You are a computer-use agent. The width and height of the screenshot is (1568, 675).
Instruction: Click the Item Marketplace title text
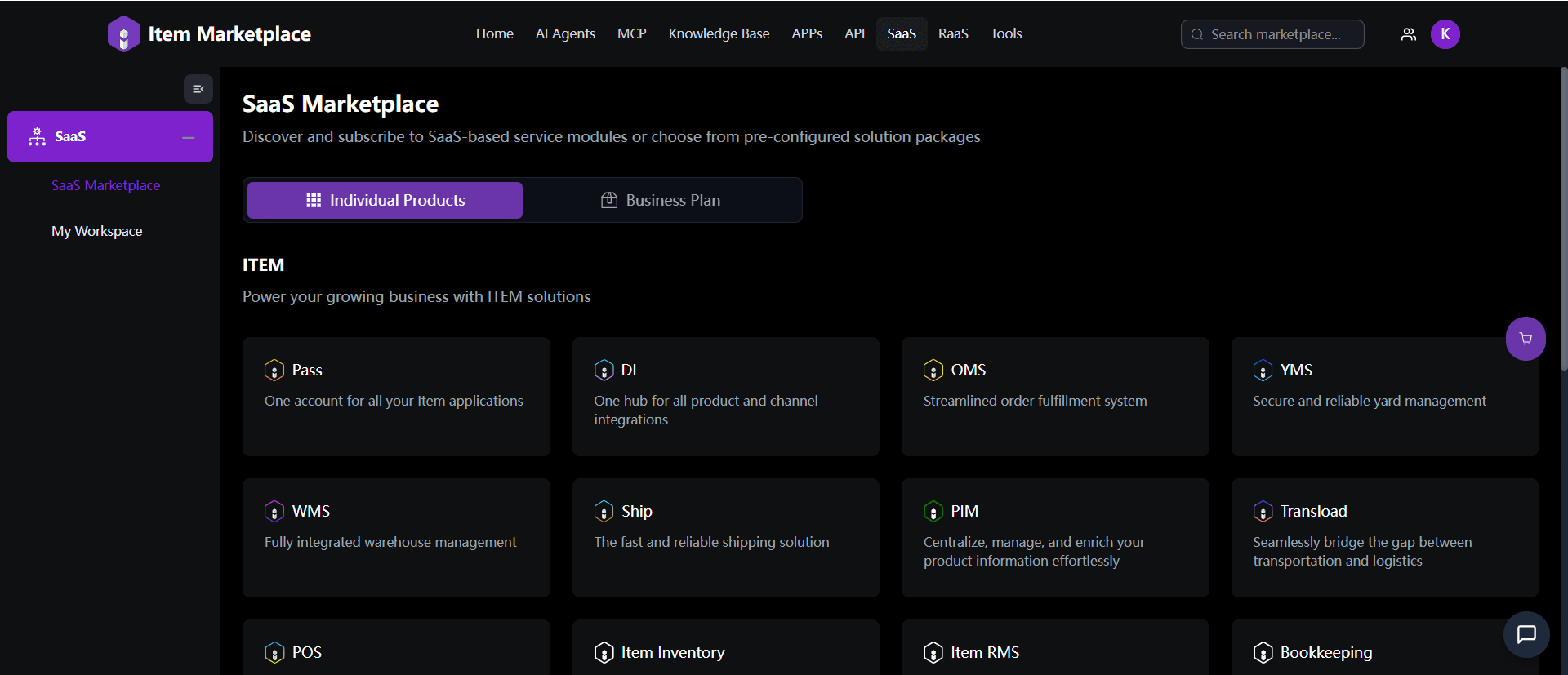pos(229,34)
